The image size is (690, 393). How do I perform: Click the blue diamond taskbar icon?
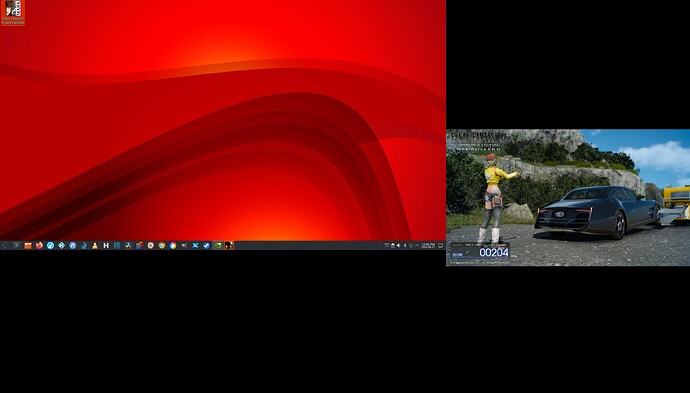coord(62,245)
